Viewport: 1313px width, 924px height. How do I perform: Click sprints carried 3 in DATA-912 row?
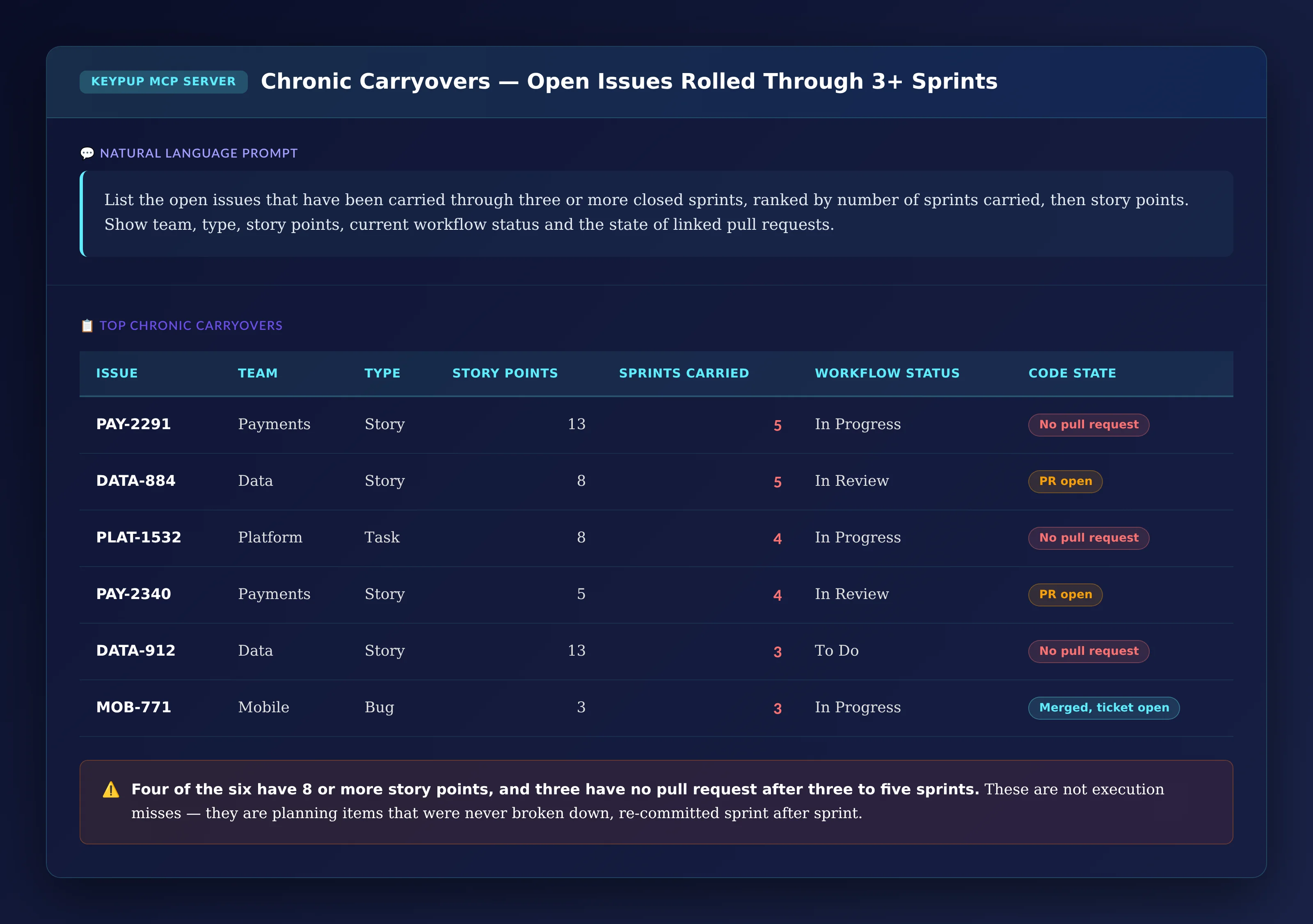tap(777, 652)
